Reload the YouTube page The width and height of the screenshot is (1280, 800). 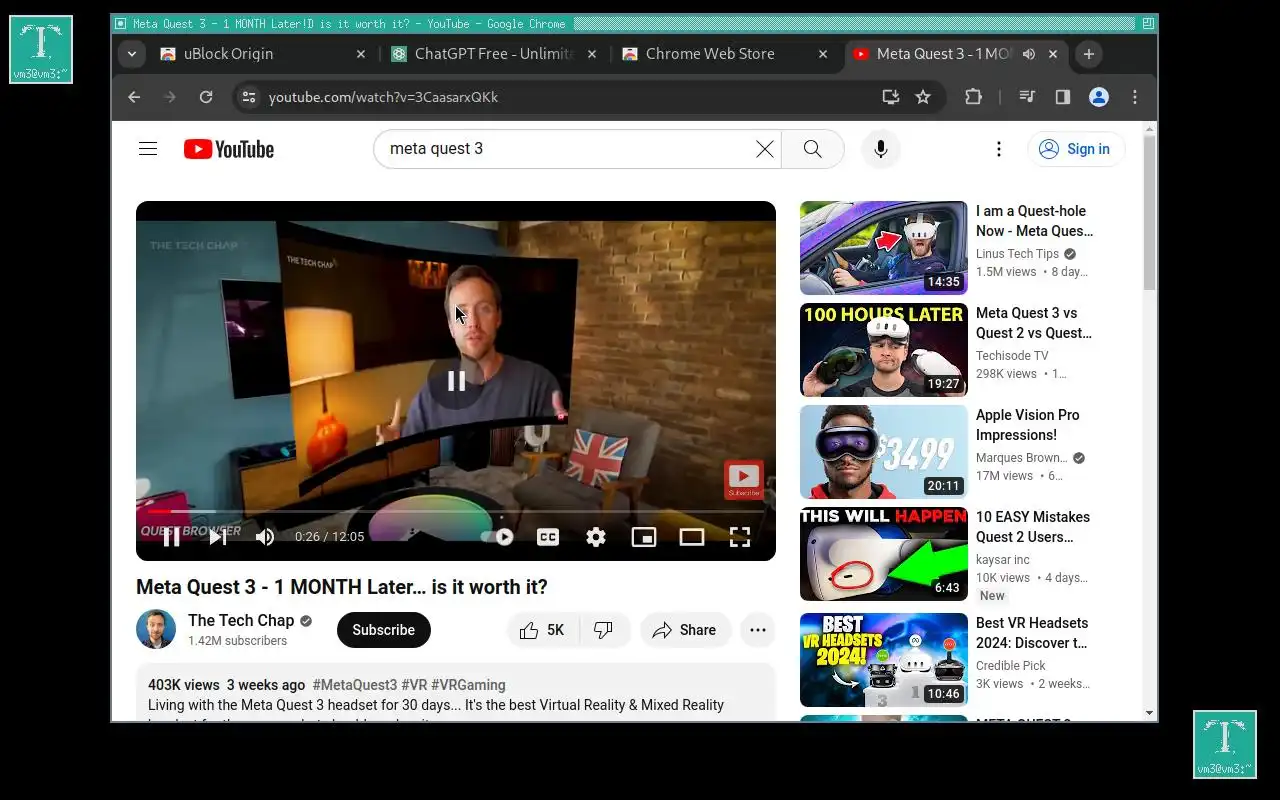click(x=206, y=97)
